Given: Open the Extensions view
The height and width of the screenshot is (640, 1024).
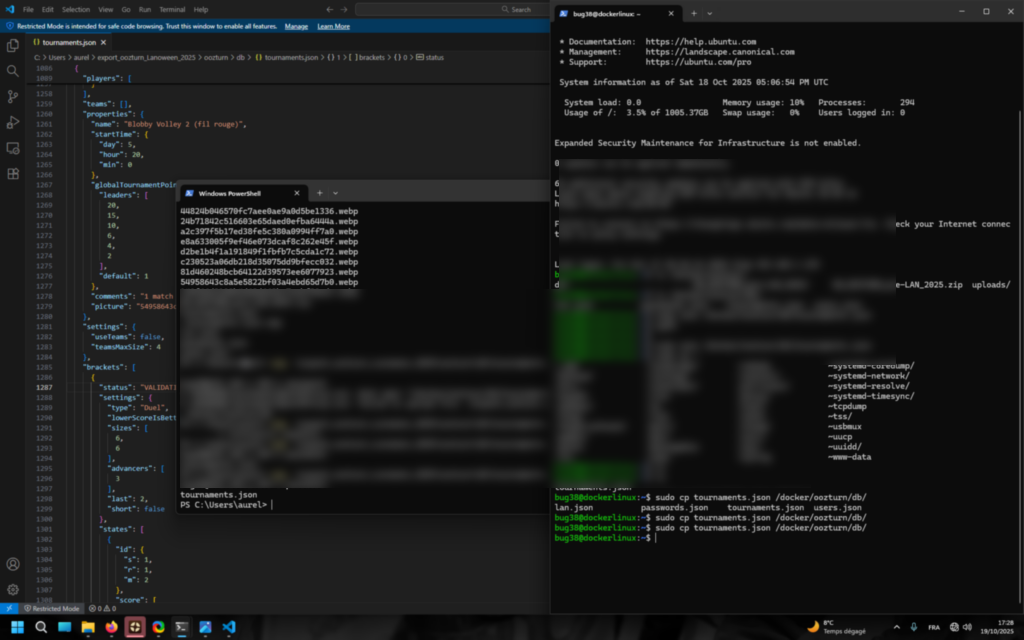Looking at the screenshot, I should 13,174.
